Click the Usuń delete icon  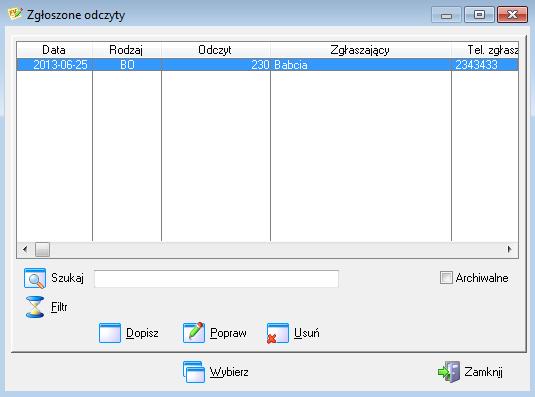click(278, 333)
